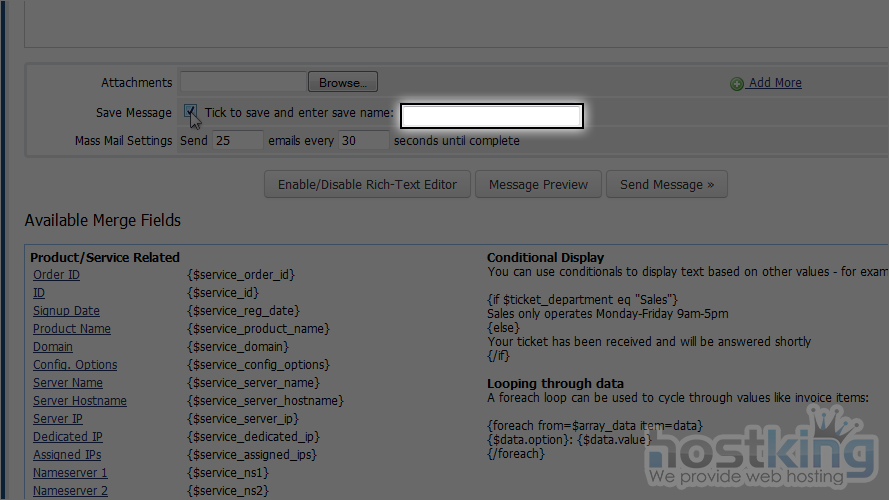Click the seconds interval field showing 30
The height and width of the screenshot is (500, 889).
tap(363, 141)
